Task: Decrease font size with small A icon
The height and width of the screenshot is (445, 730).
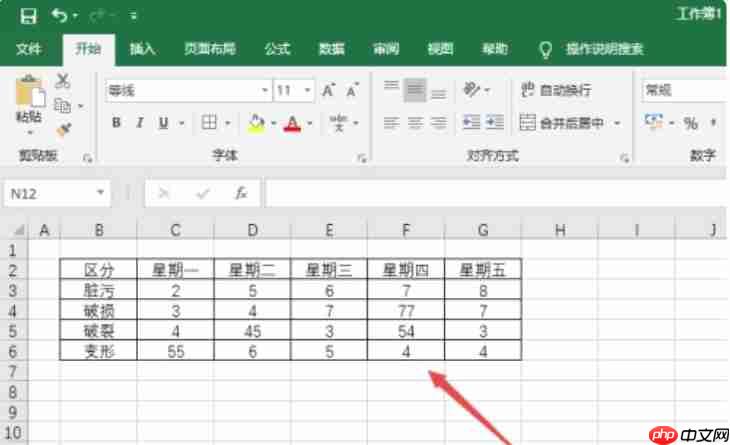Action: click(x=352, y=90)
